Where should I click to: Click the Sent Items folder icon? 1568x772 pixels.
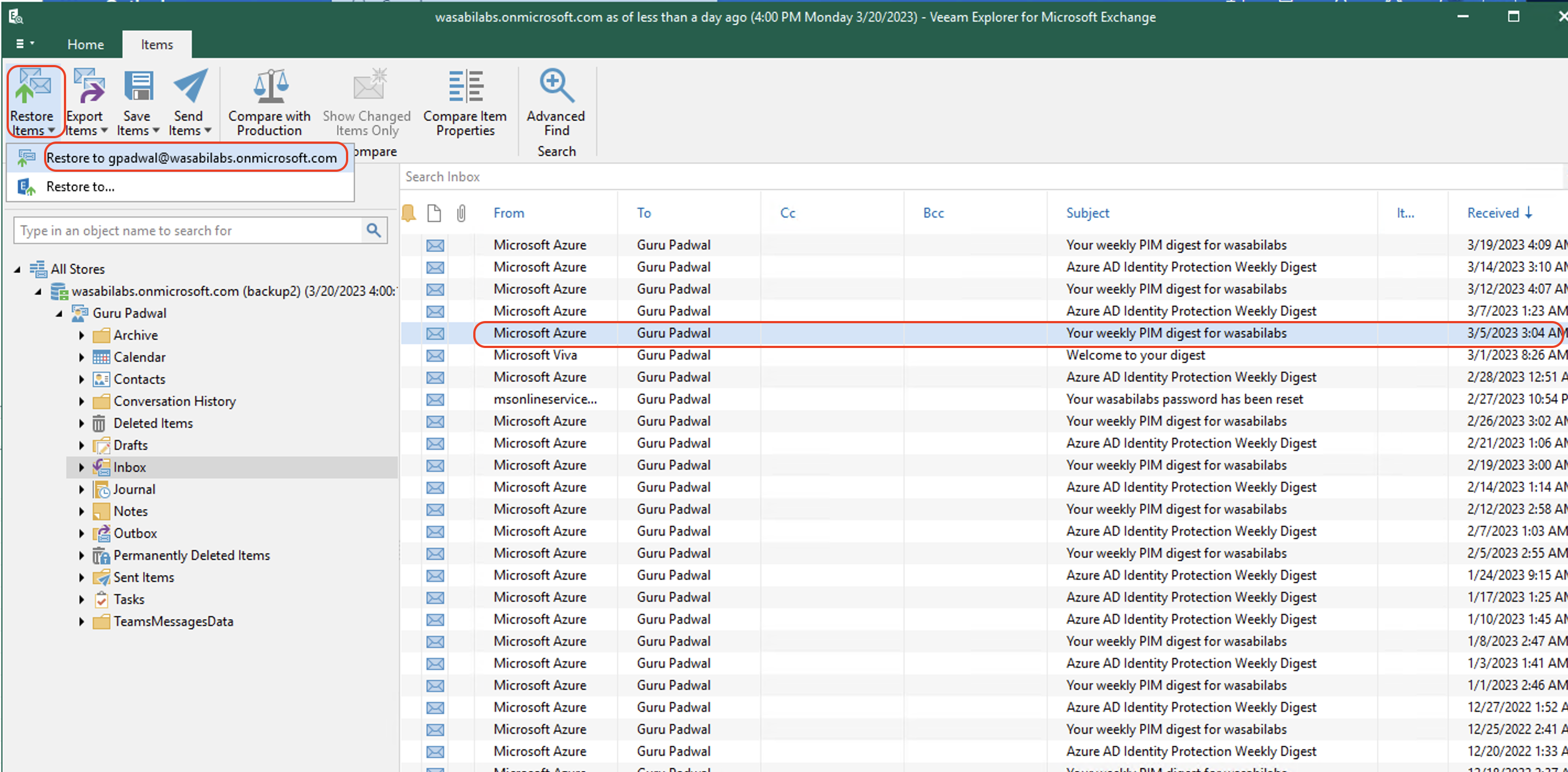[101, 577]
